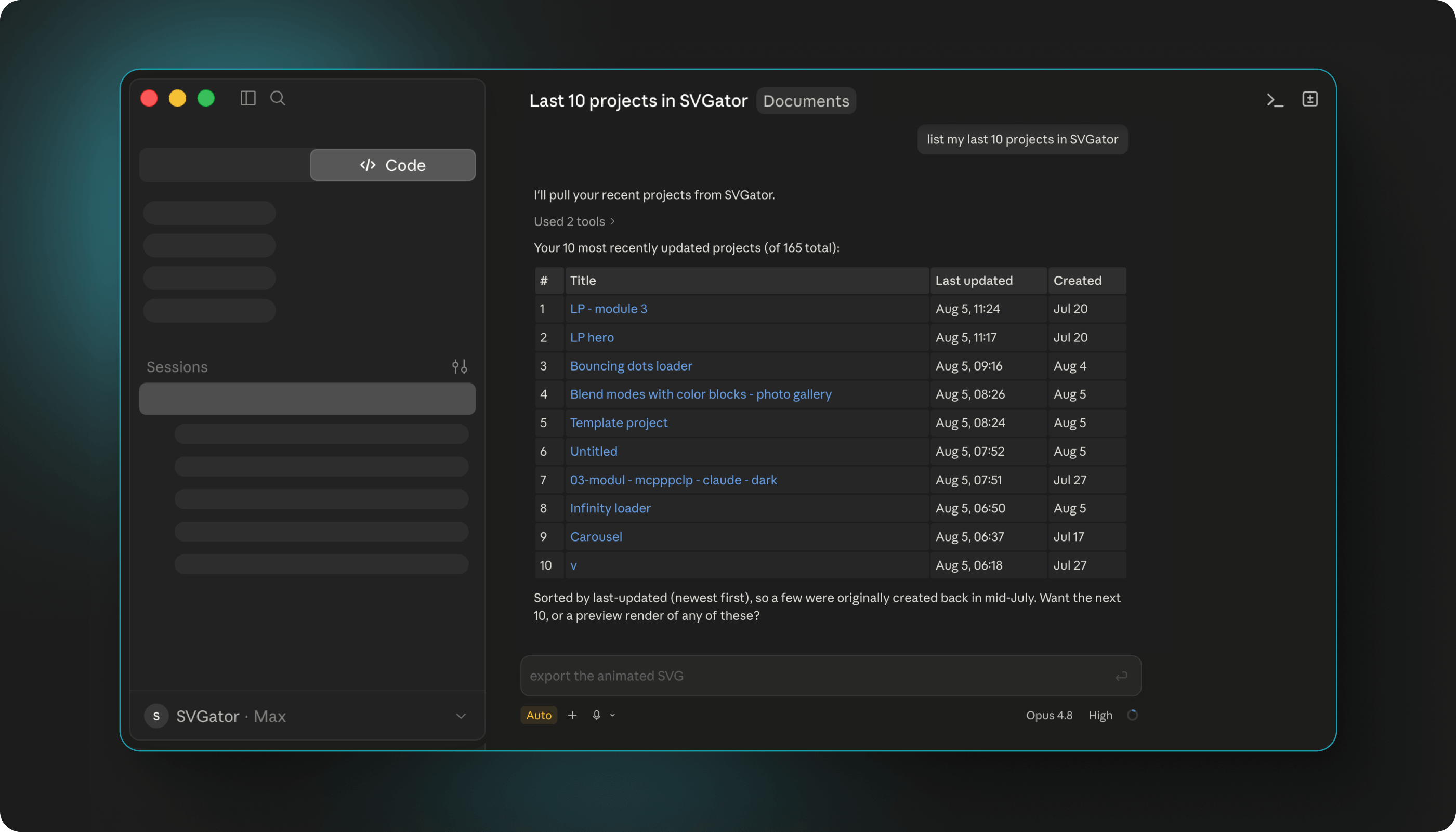The width and height of the screenshot is (1456, 832).
Task: Open the 03-modul - mcpppclp - claude - dark link
Action: tap(673, 480)
